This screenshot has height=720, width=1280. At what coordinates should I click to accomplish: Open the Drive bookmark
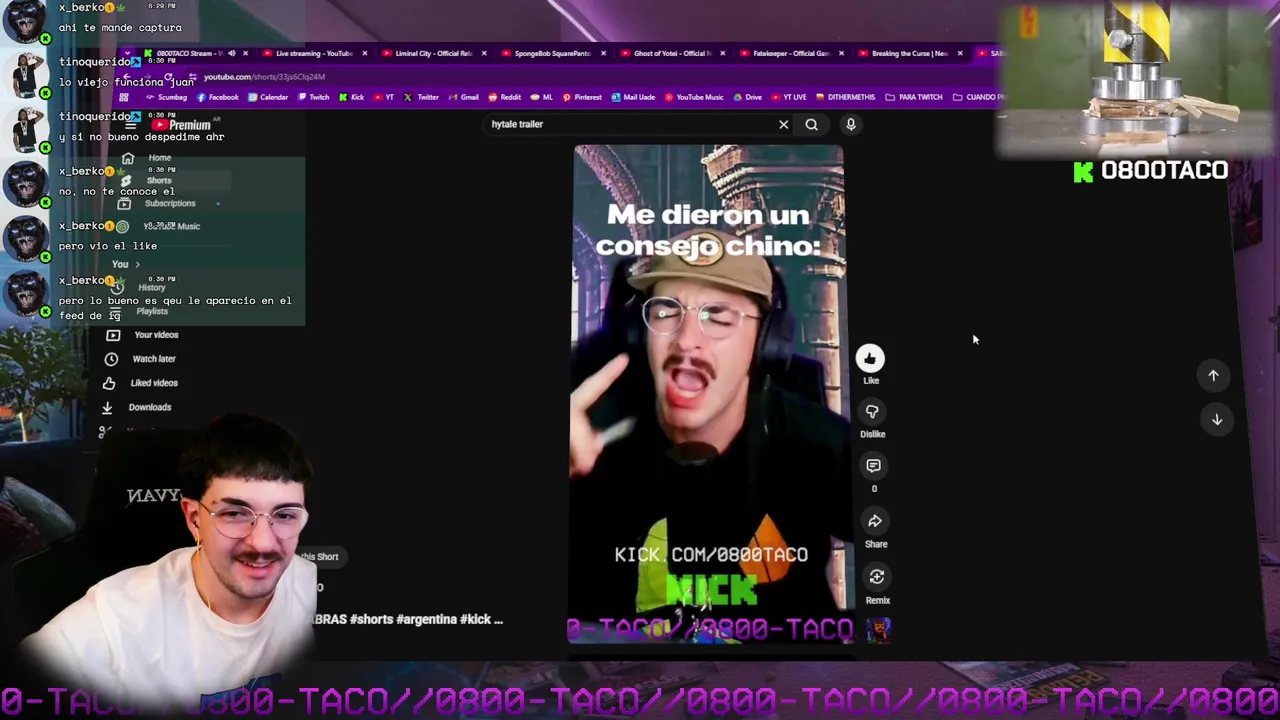[x=748, y=97]
